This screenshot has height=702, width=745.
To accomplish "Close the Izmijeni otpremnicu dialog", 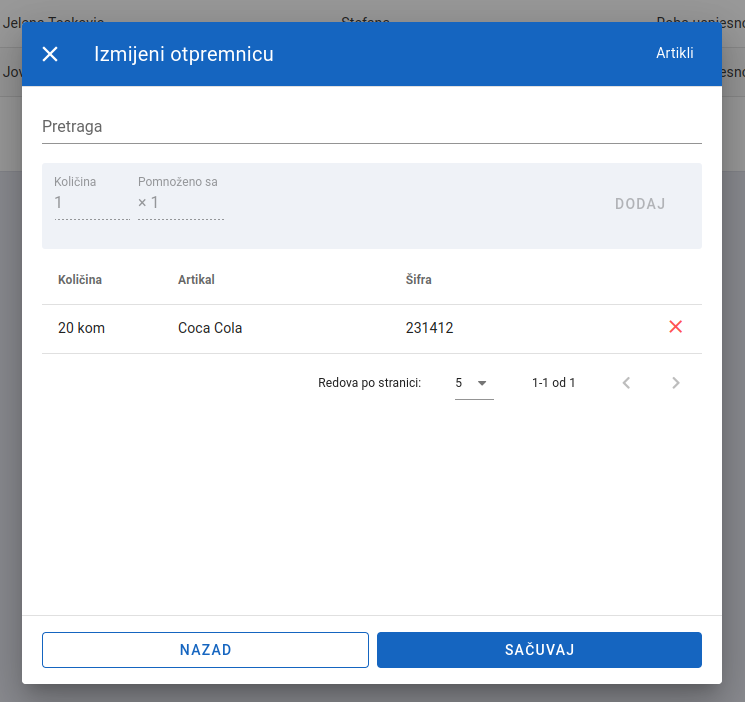I will (x=50, y=54).
